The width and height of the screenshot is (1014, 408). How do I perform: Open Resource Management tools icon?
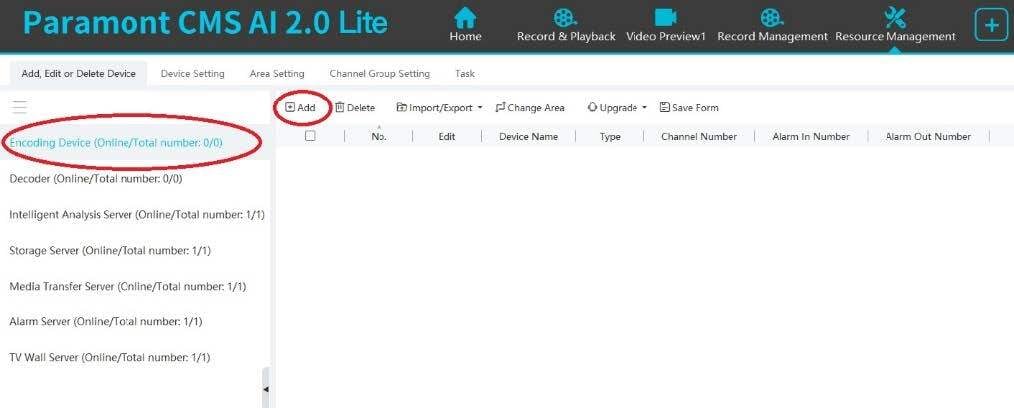click(895, 17)
